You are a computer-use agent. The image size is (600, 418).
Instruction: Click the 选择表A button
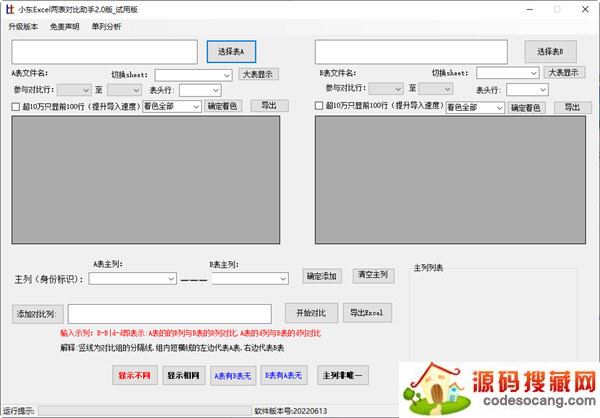click(231, 52)
